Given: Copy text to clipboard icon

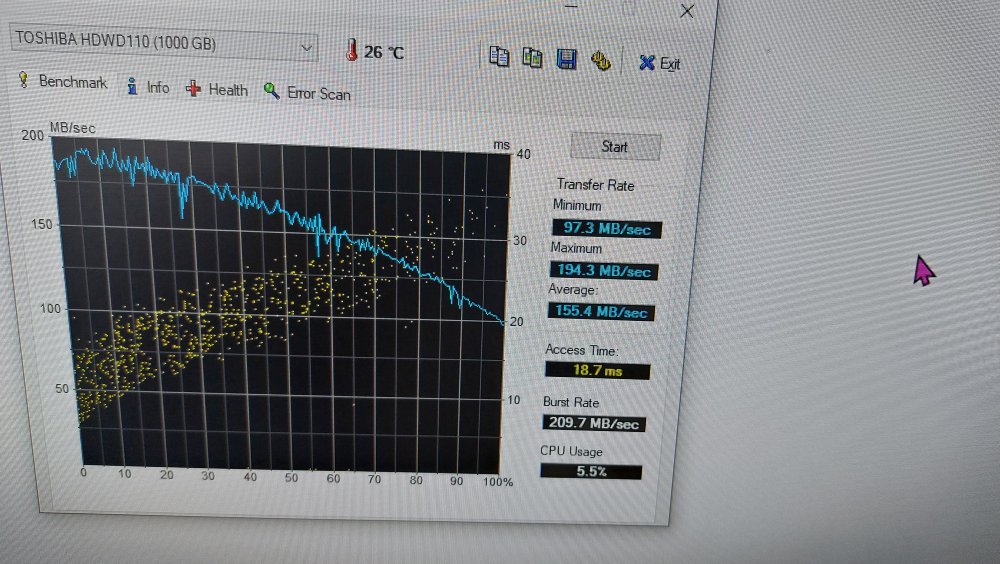Looking at the screenshot, I should click(x=499, y=56).
